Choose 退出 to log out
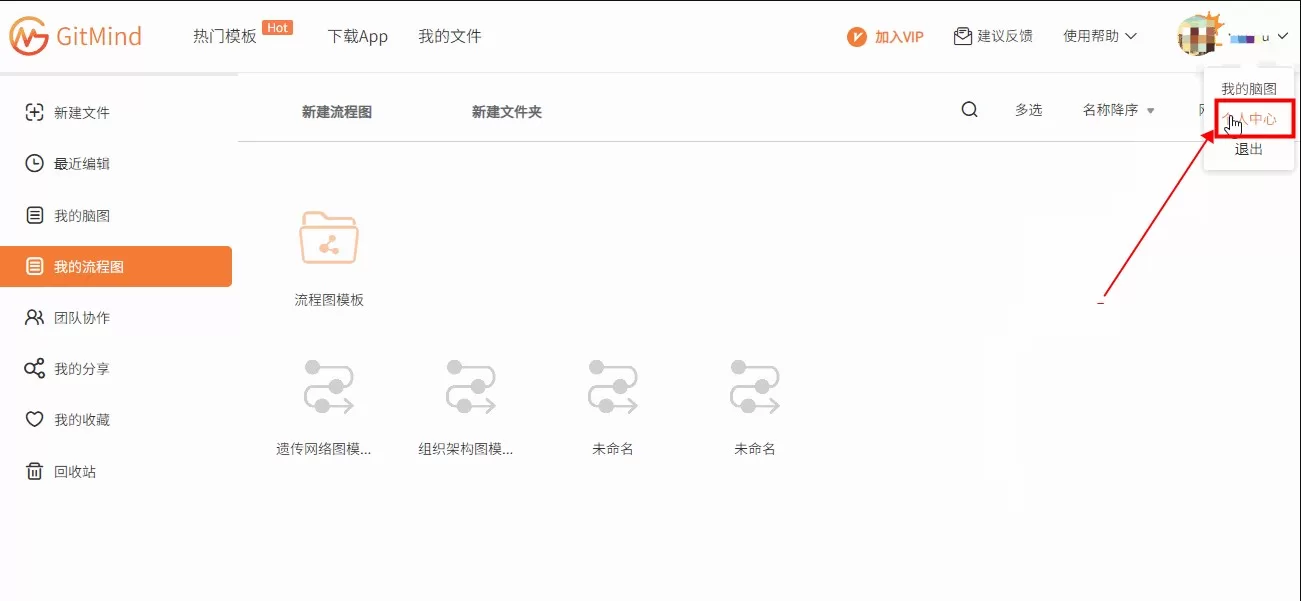The image size is (1301, 601). pos(1248,149)
